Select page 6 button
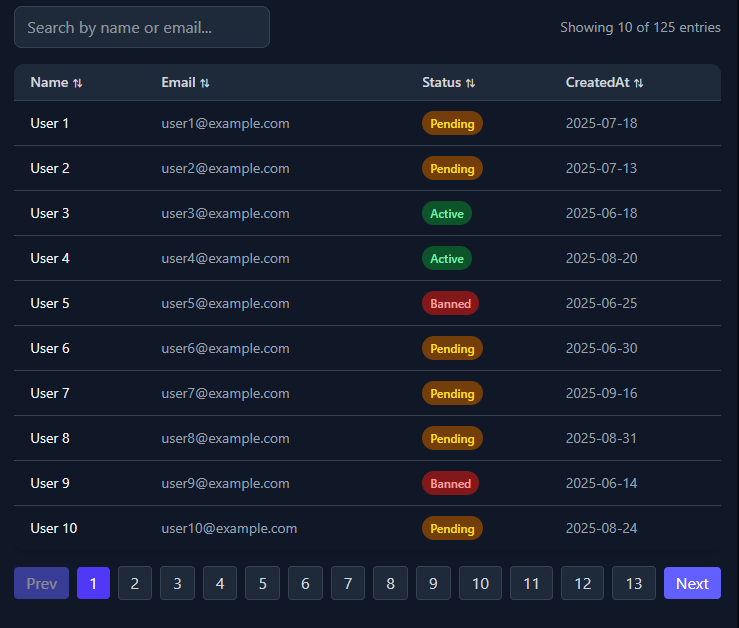 305,583
